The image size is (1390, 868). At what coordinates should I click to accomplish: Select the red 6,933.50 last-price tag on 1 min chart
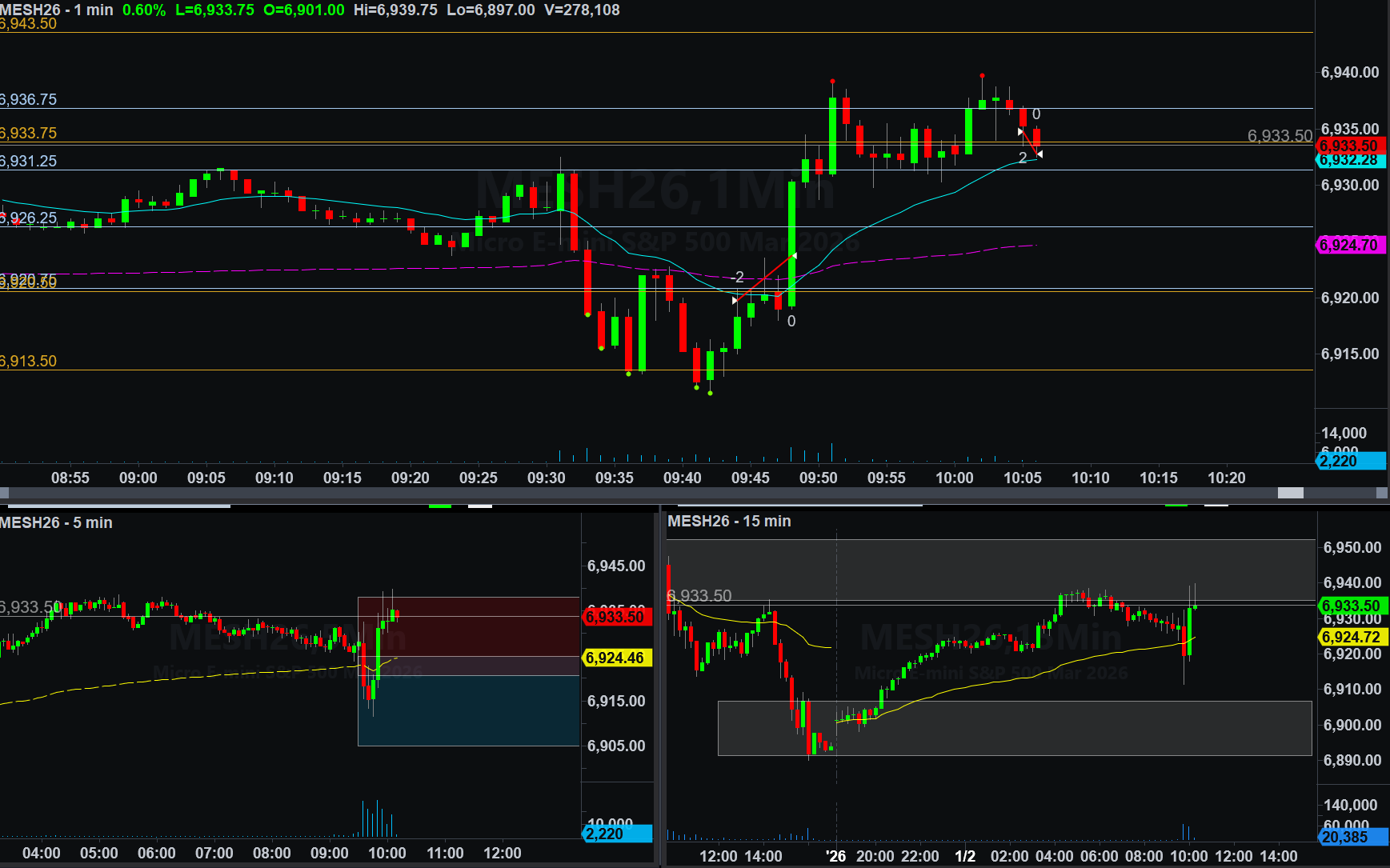[x=1350, y=146]
